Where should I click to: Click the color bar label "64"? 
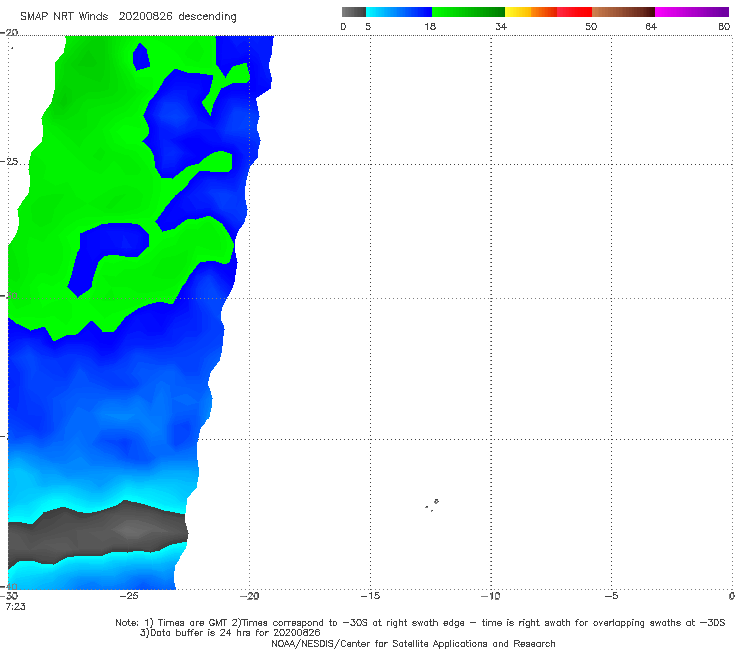click(x=651, y=27)
